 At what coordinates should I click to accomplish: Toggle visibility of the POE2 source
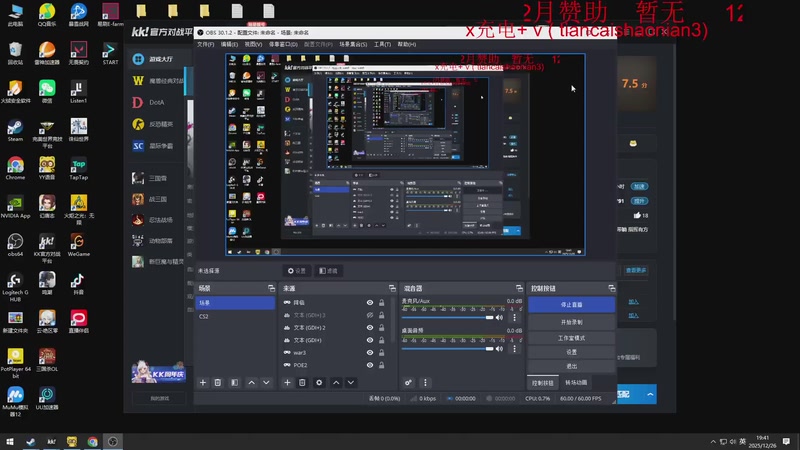coord(370,365)
